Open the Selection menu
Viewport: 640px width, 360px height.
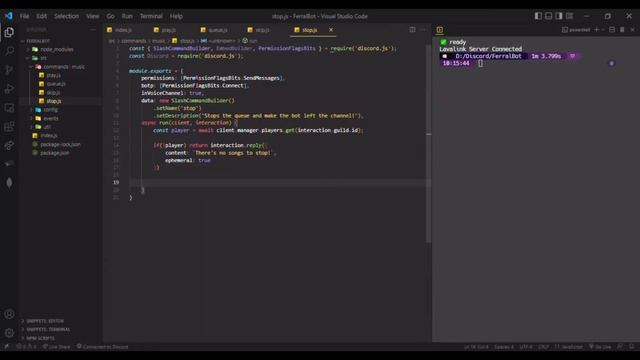click(x=67, y=16)
